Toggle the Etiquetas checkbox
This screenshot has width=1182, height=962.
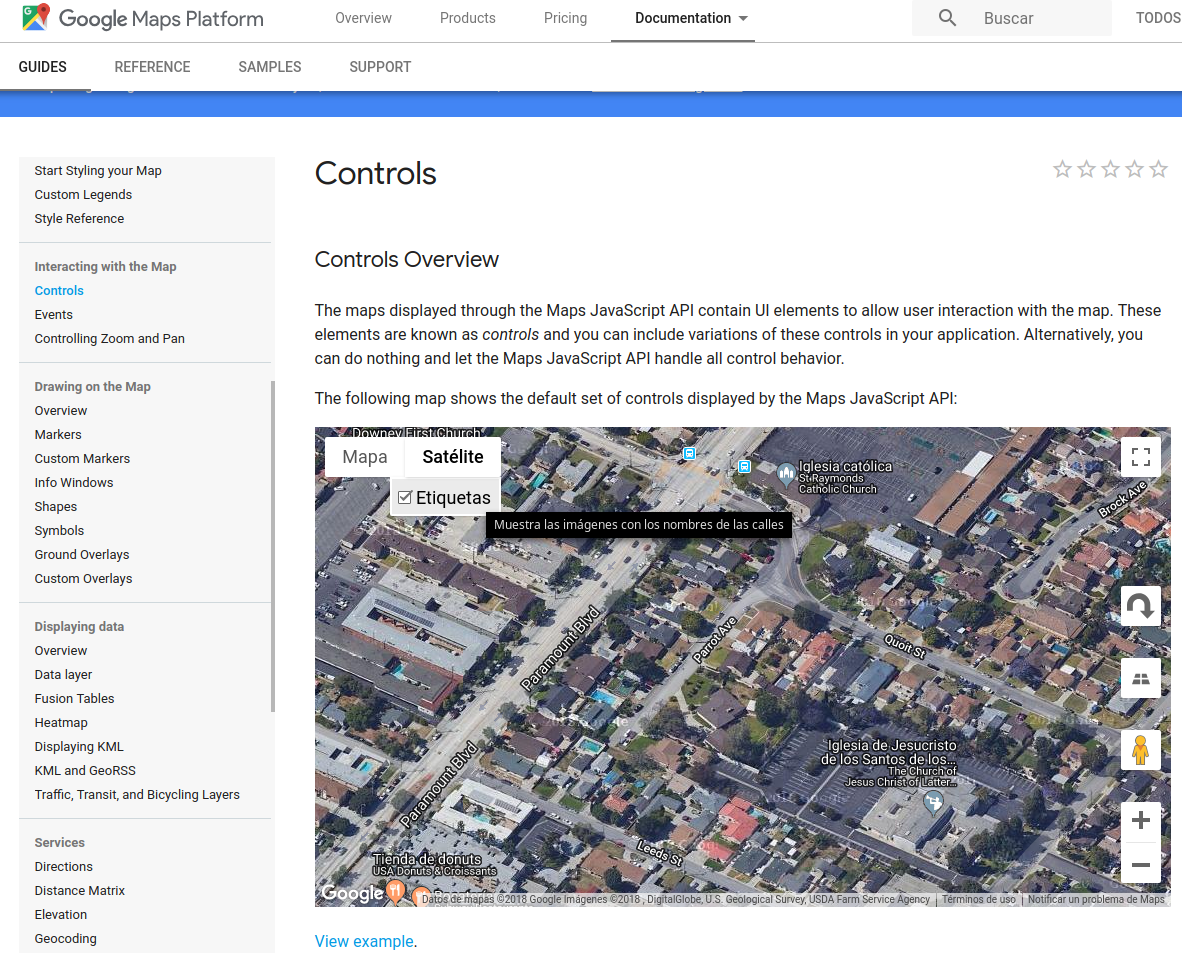coord(405,497)
